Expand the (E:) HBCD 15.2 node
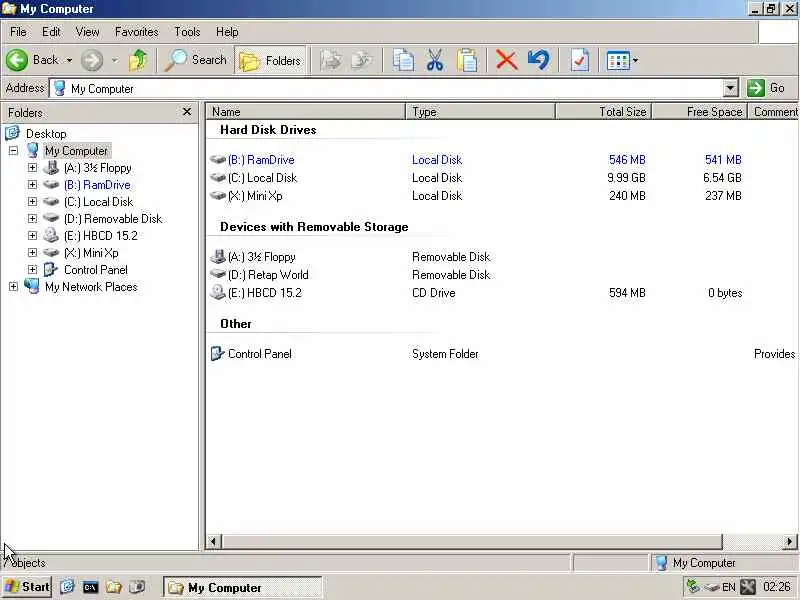800x600 pixels. tap(32, 236)
